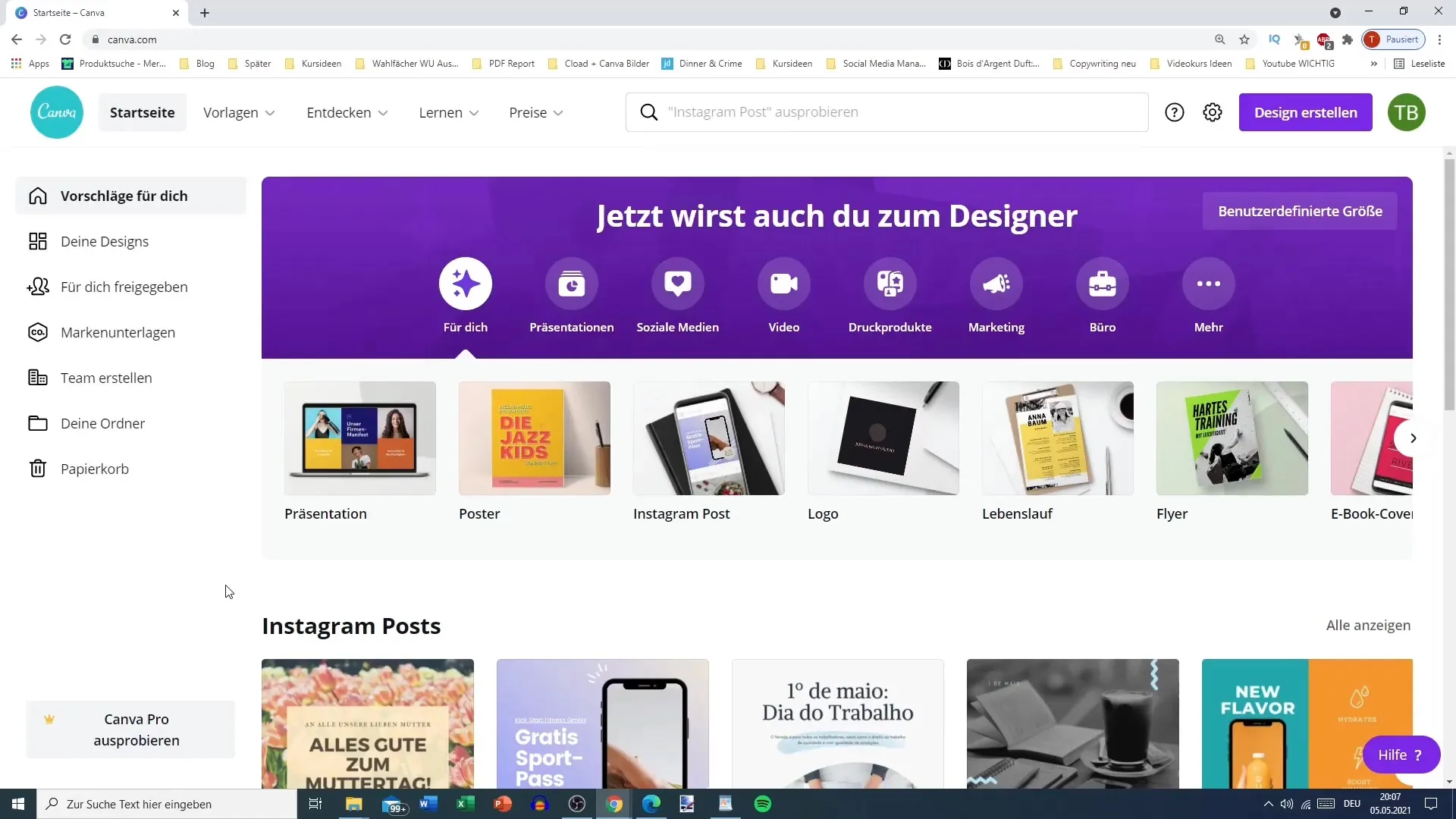Open Deine Designs in sidebar

click(130, 241)
